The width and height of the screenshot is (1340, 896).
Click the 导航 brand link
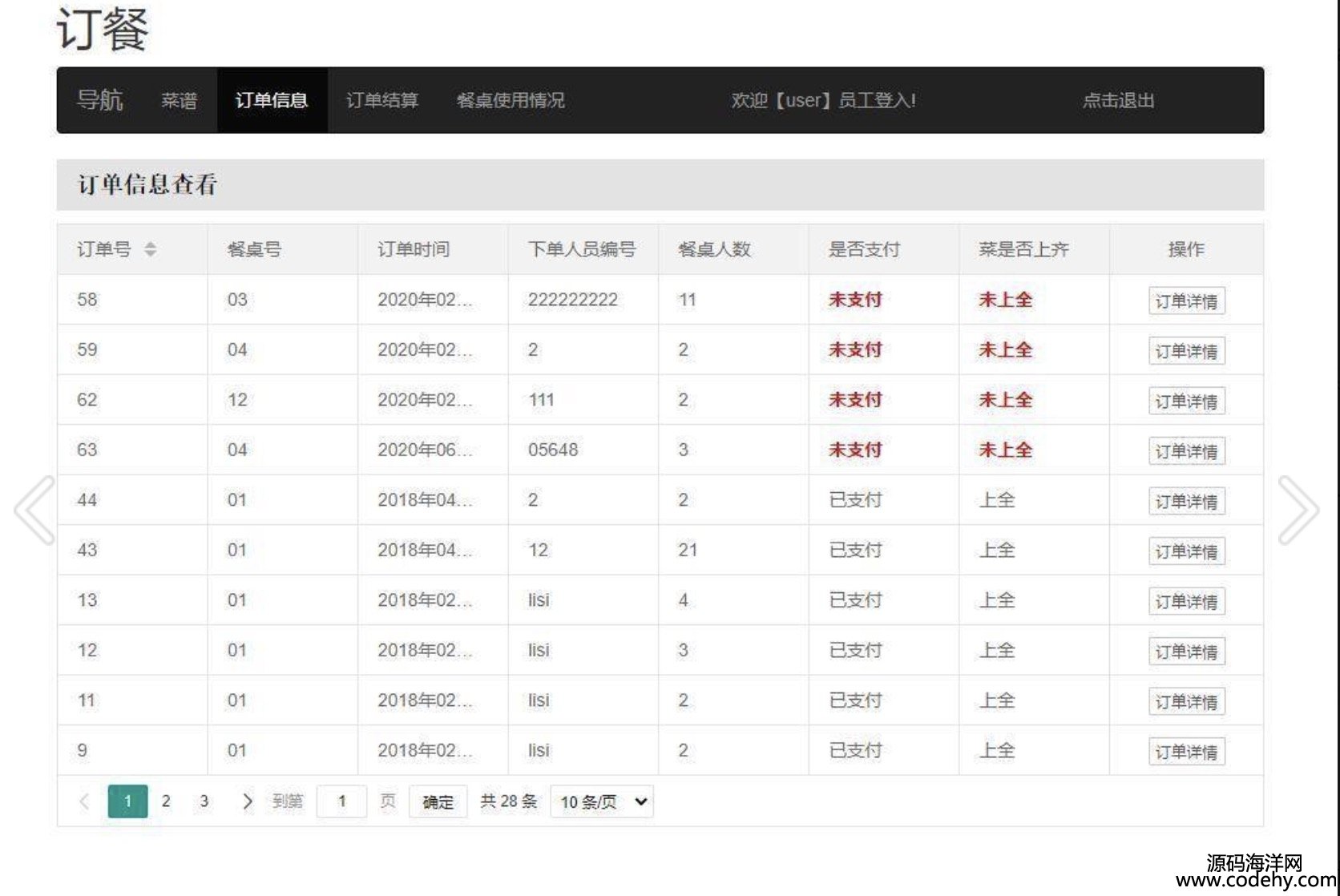coord(99,100)
